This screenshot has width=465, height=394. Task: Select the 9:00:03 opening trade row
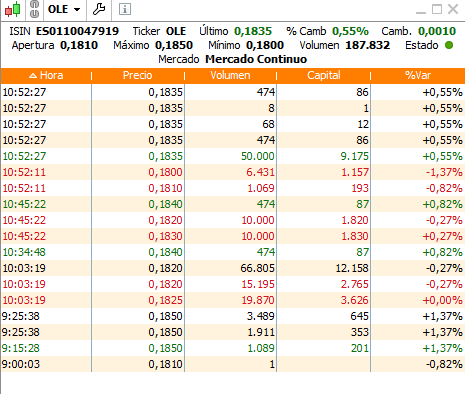point(233,364)
